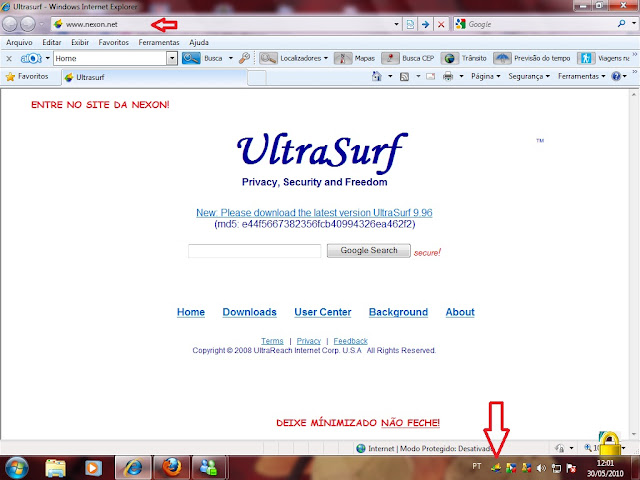The image size is (640, 480).
Task: Open the Ajuda menu
Action: (x=199, y=42)
